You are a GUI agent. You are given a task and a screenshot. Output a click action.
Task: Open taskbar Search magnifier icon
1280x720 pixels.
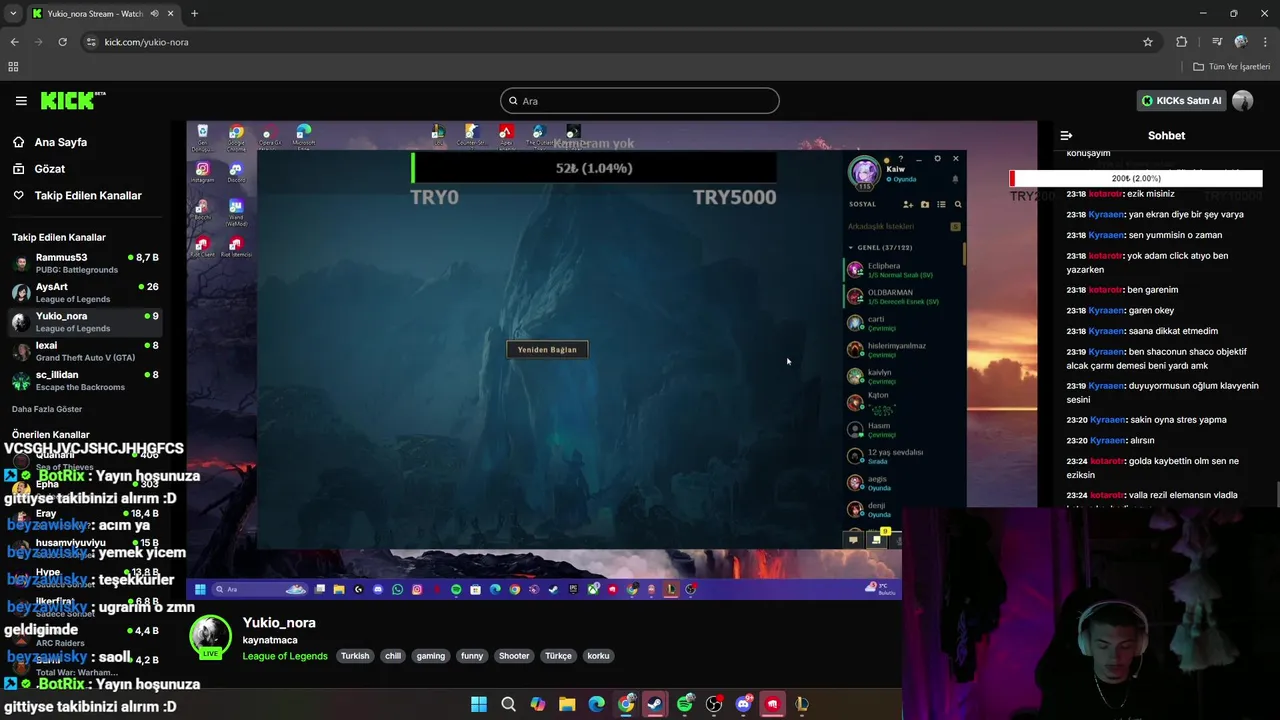pos(508,704)
